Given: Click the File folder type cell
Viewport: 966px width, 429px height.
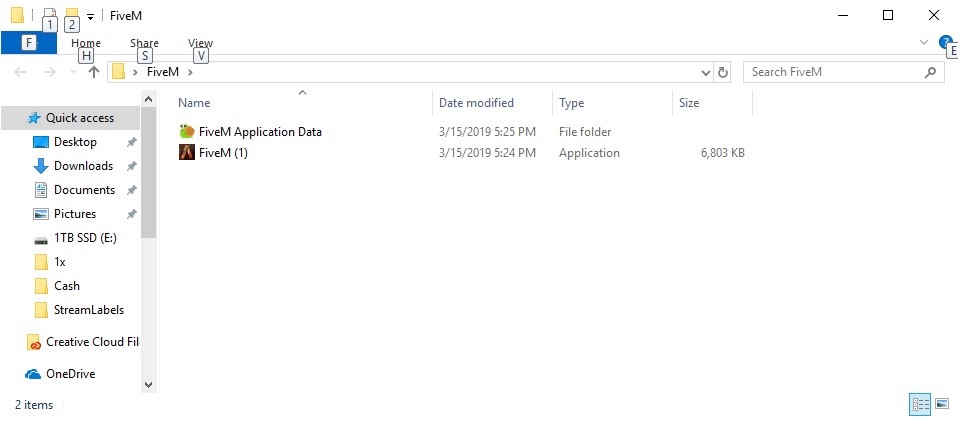Looking at the screenshot, I should coord(585,132).
